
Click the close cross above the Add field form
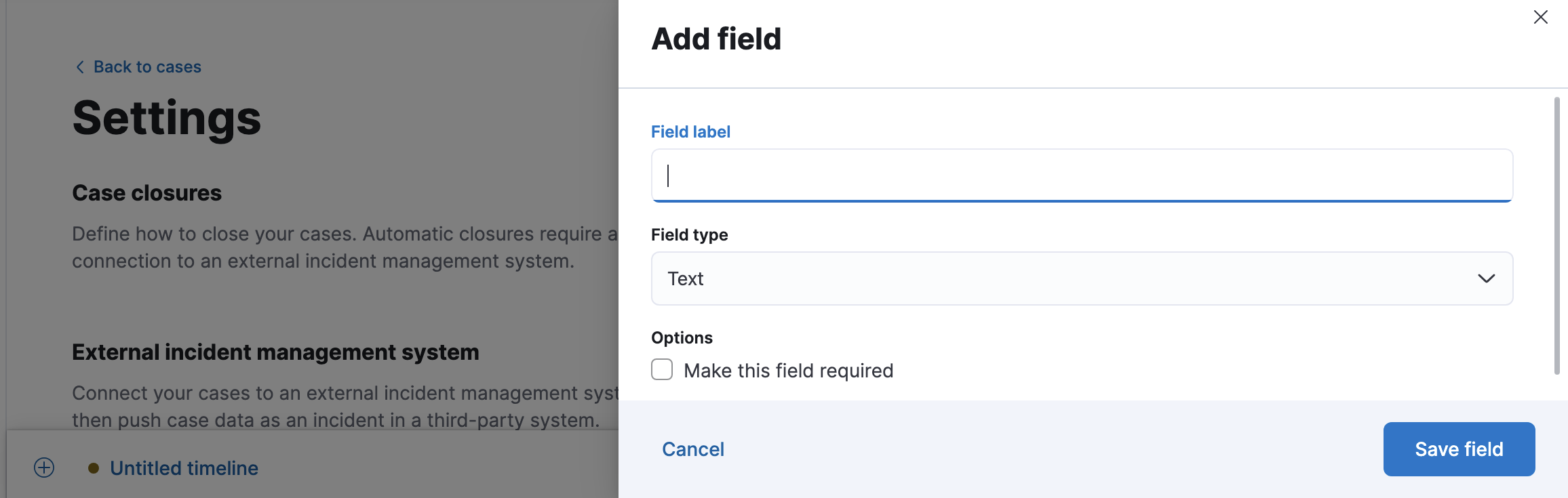click(1540, 17)
